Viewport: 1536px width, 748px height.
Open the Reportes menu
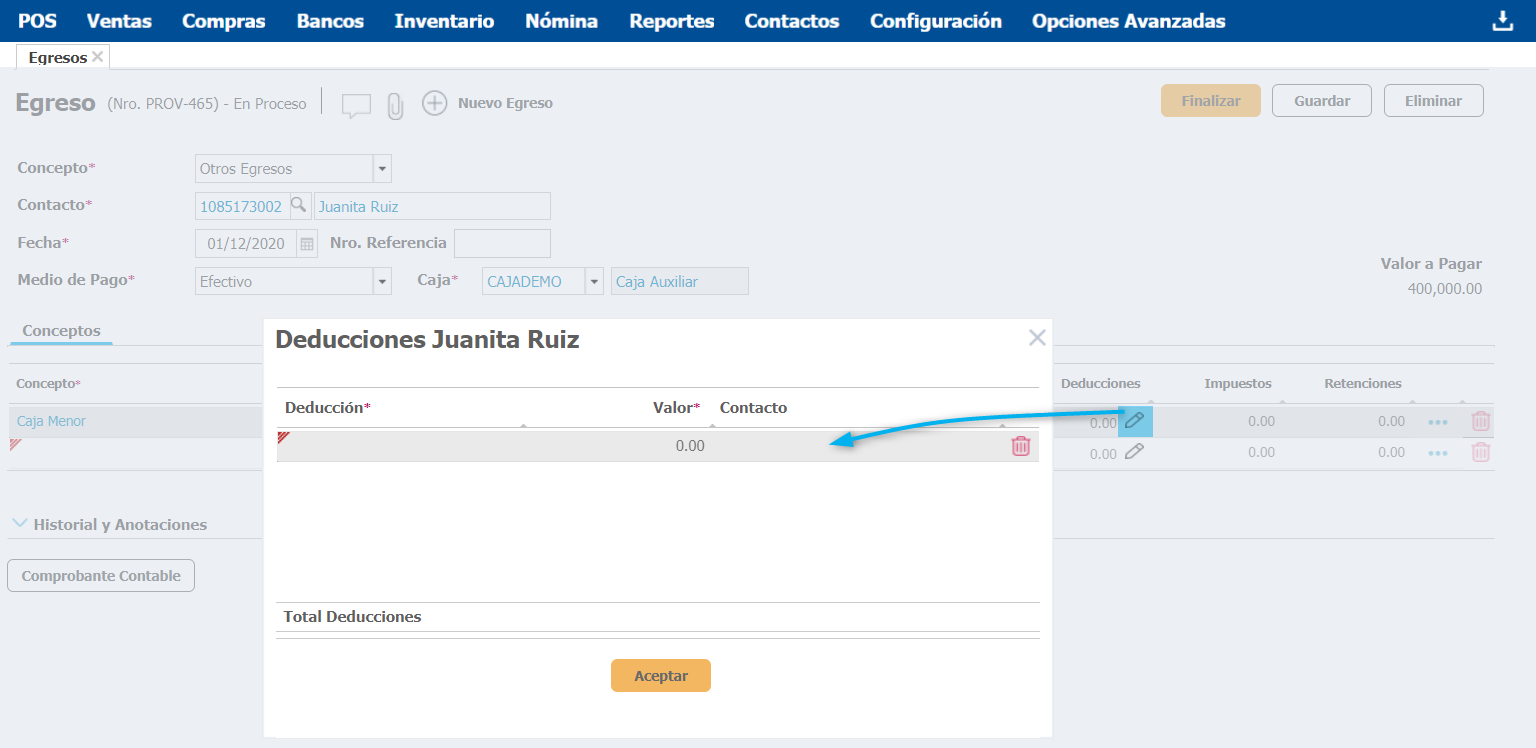671,21
